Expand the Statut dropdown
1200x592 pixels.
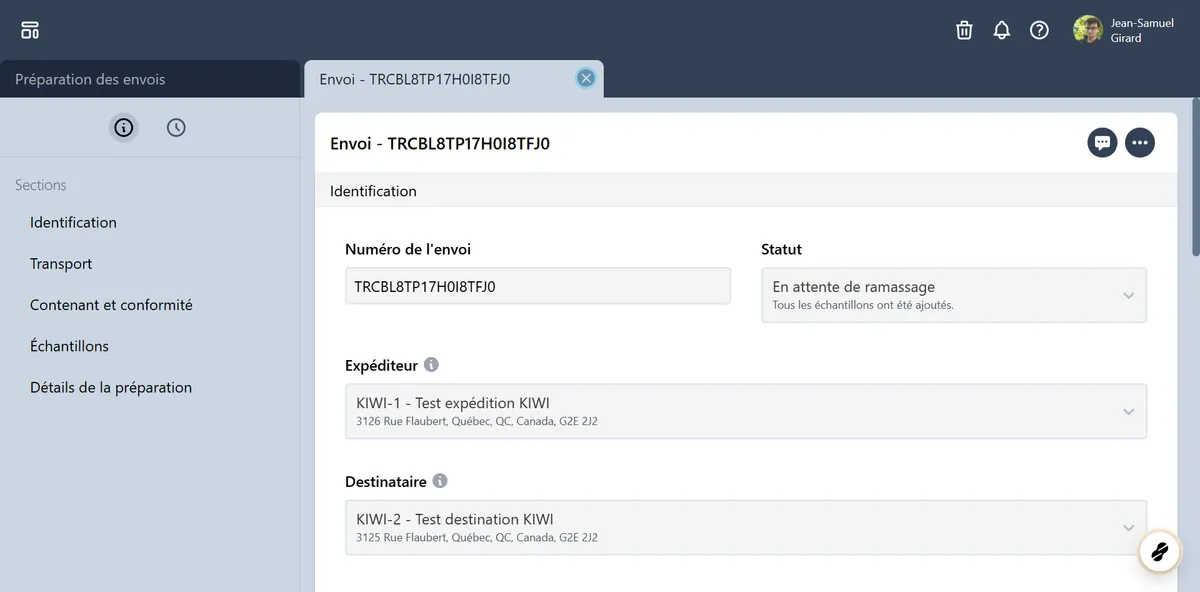953,295
